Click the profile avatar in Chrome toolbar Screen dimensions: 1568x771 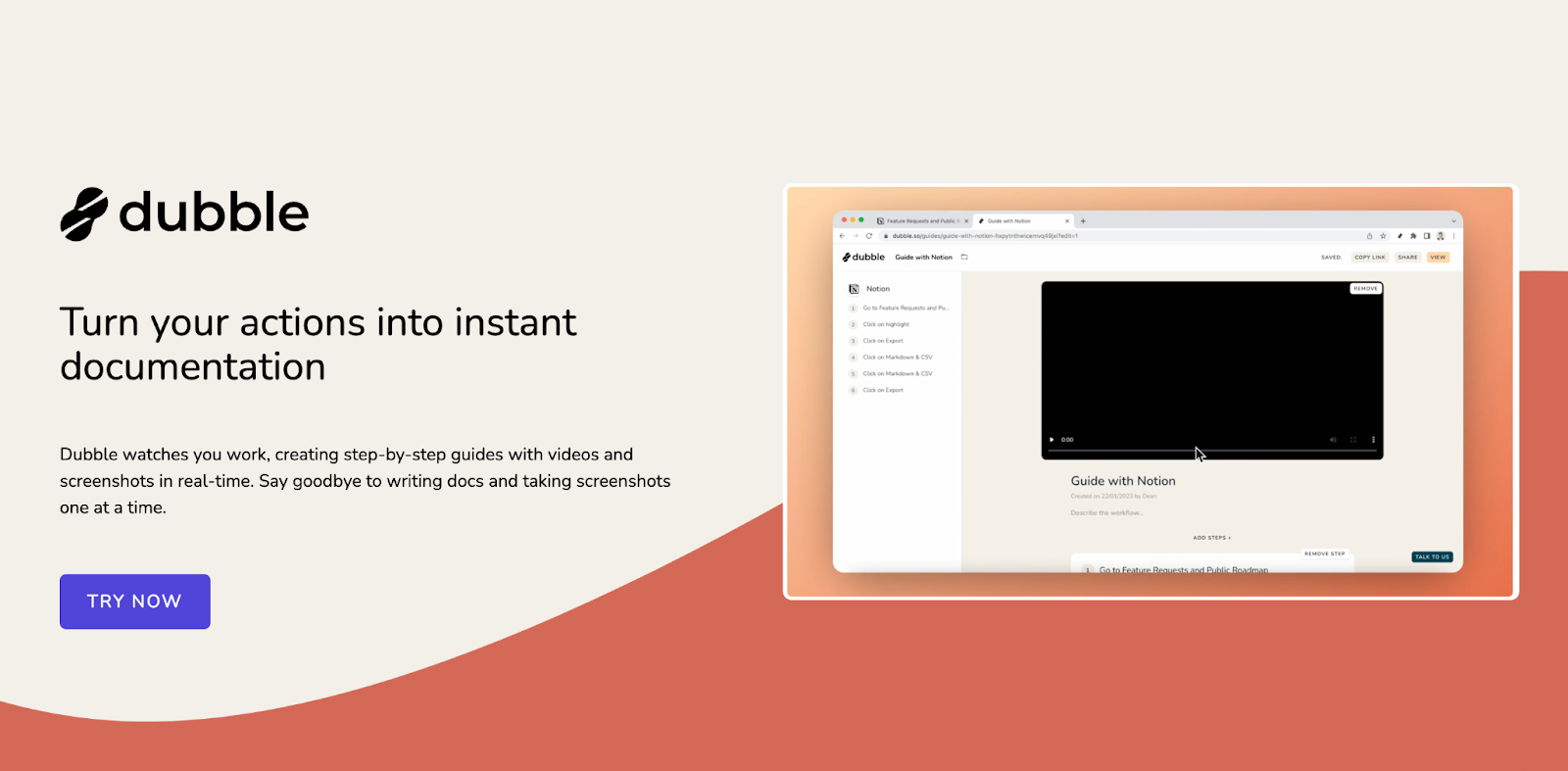point(1441,236)
